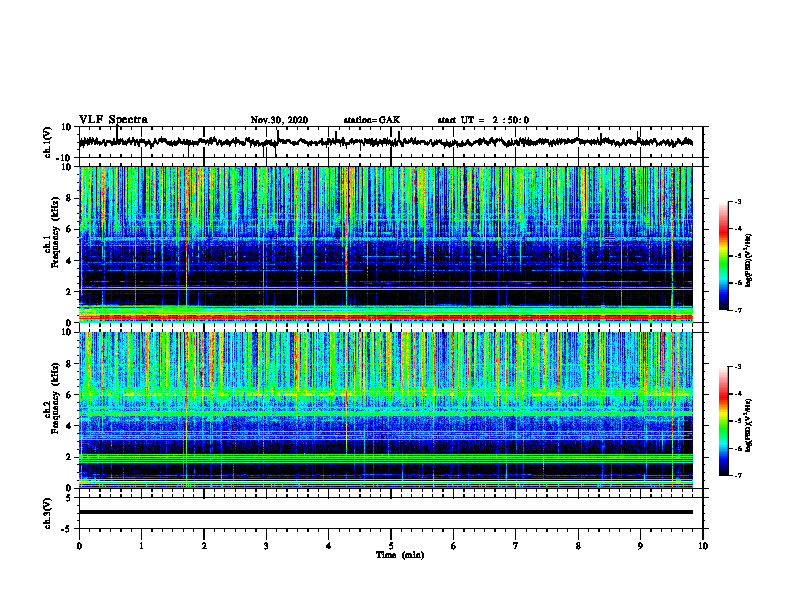Click the "2" kHz tick on ch.1 frequency axis
The image size is (792, 612).
coord(70,291)
